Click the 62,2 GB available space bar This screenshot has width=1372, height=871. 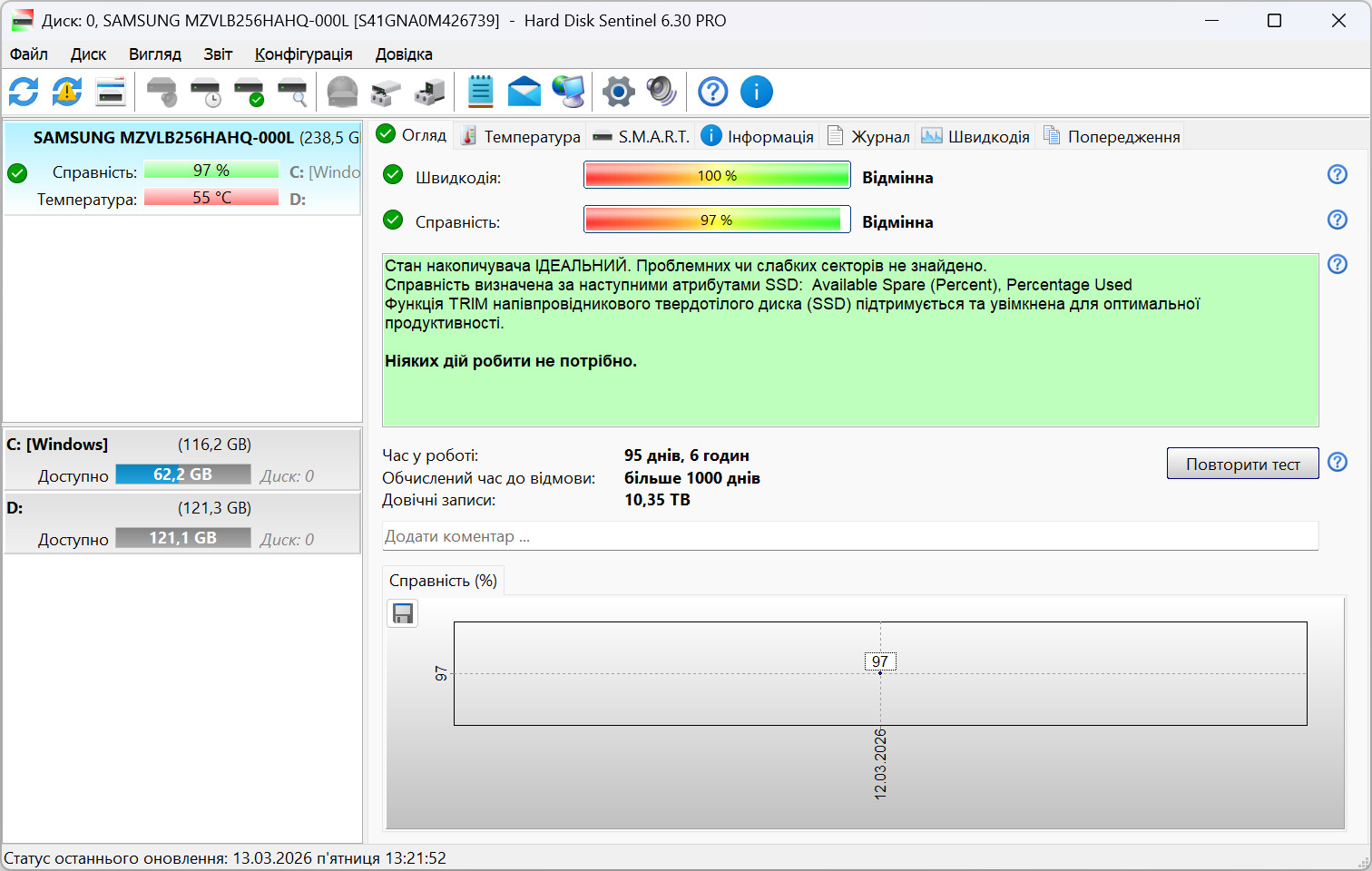point(183,475)
